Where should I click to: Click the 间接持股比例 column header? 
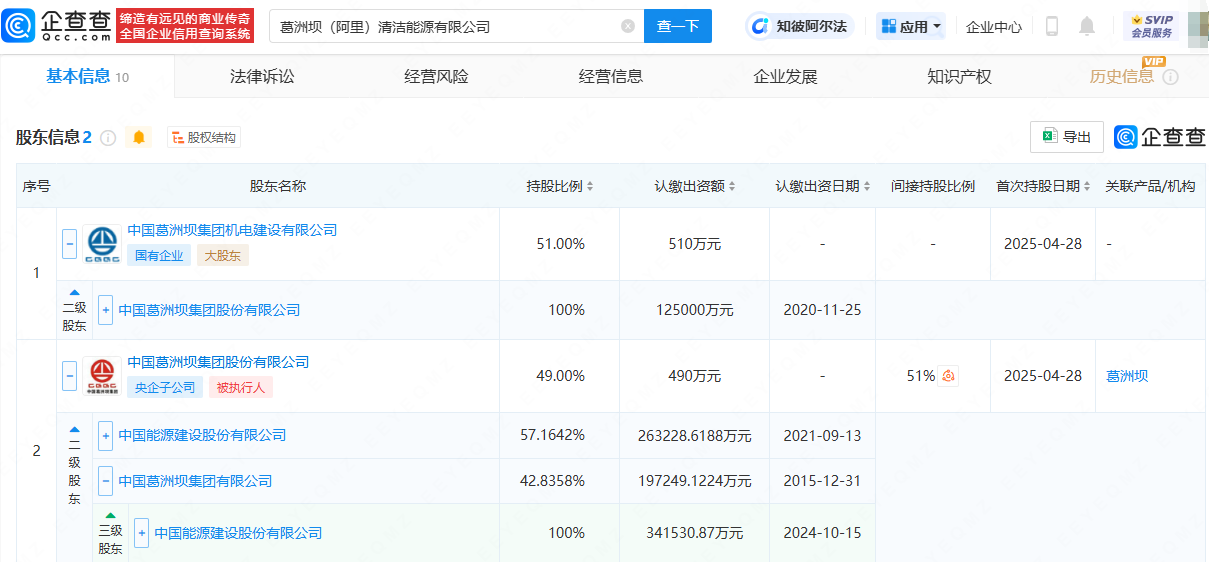point(933,186)
